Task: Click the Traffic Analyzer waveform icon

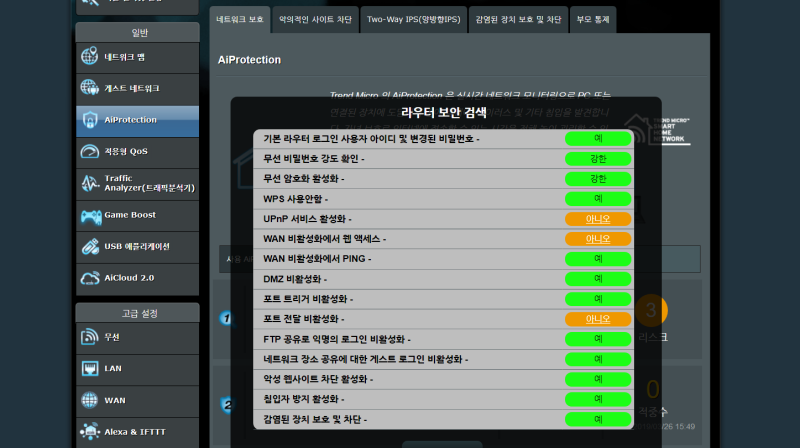Action: click(x=90, y=183)
